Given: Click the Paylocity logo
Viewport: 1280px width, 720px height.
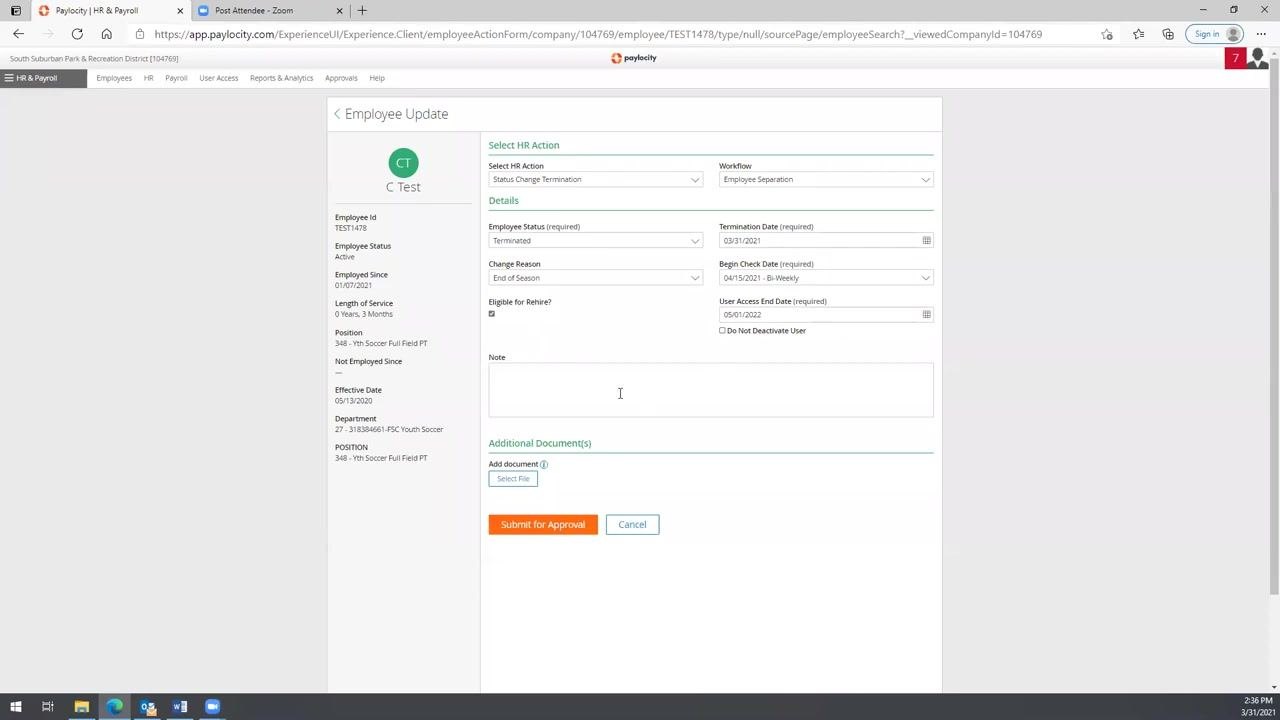Looking at the screenshot, I should [634, 58].
